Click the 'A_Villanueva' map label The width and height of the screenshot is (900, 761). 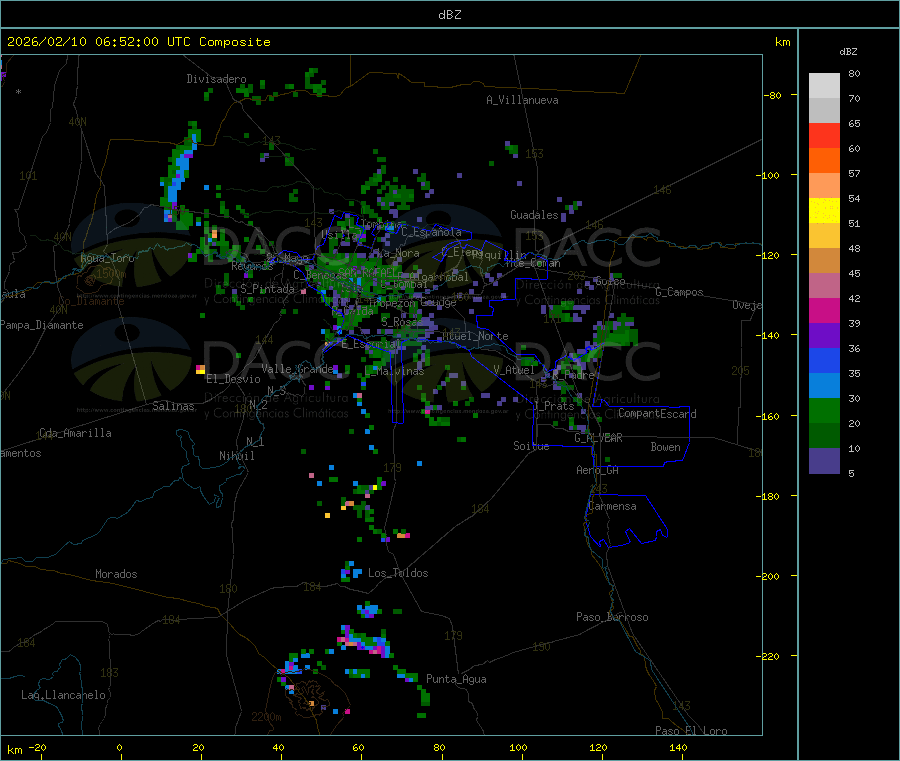coord(522,100)
